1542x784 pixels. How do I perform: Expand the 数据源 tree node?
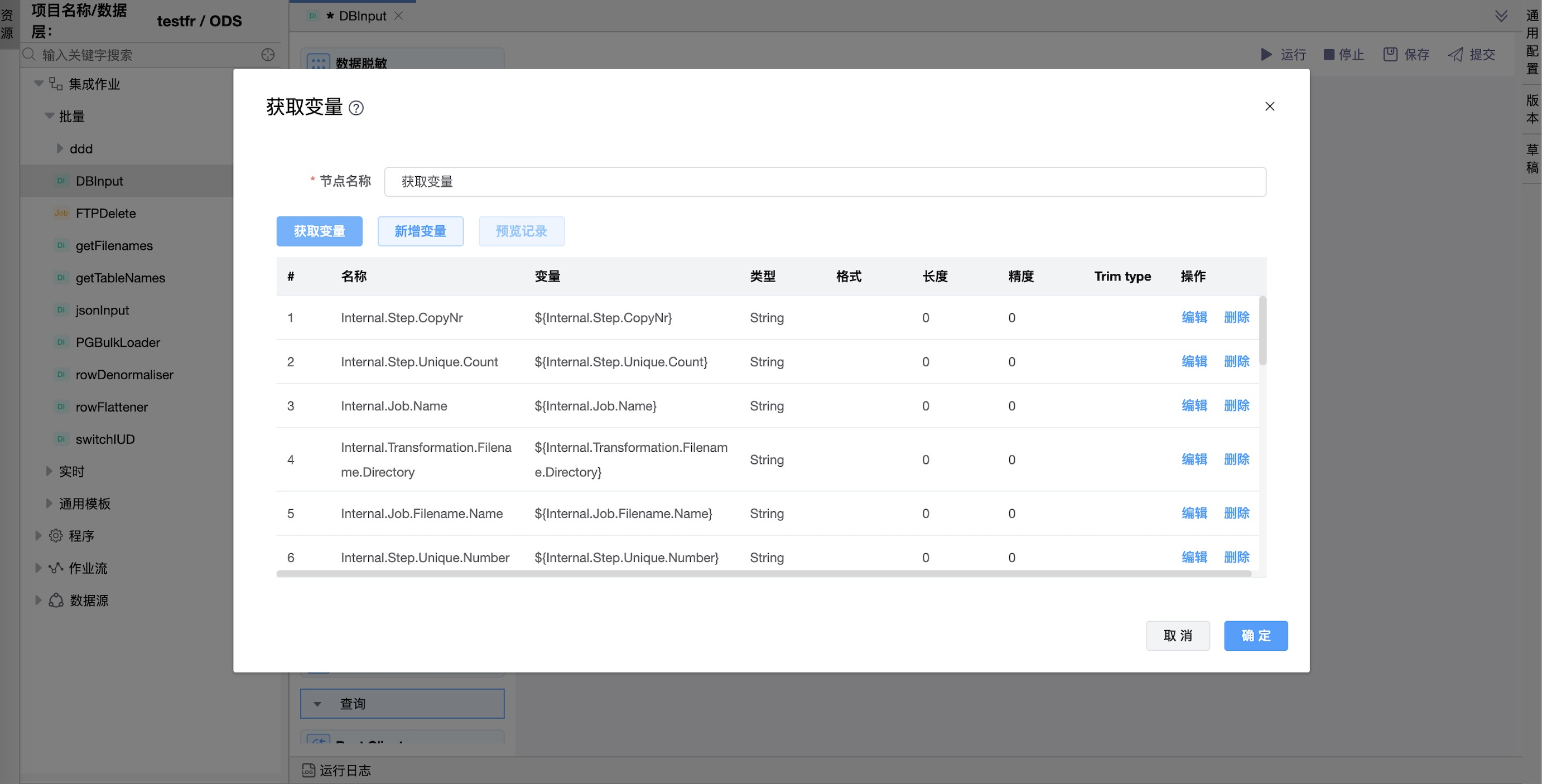(38, 601)
